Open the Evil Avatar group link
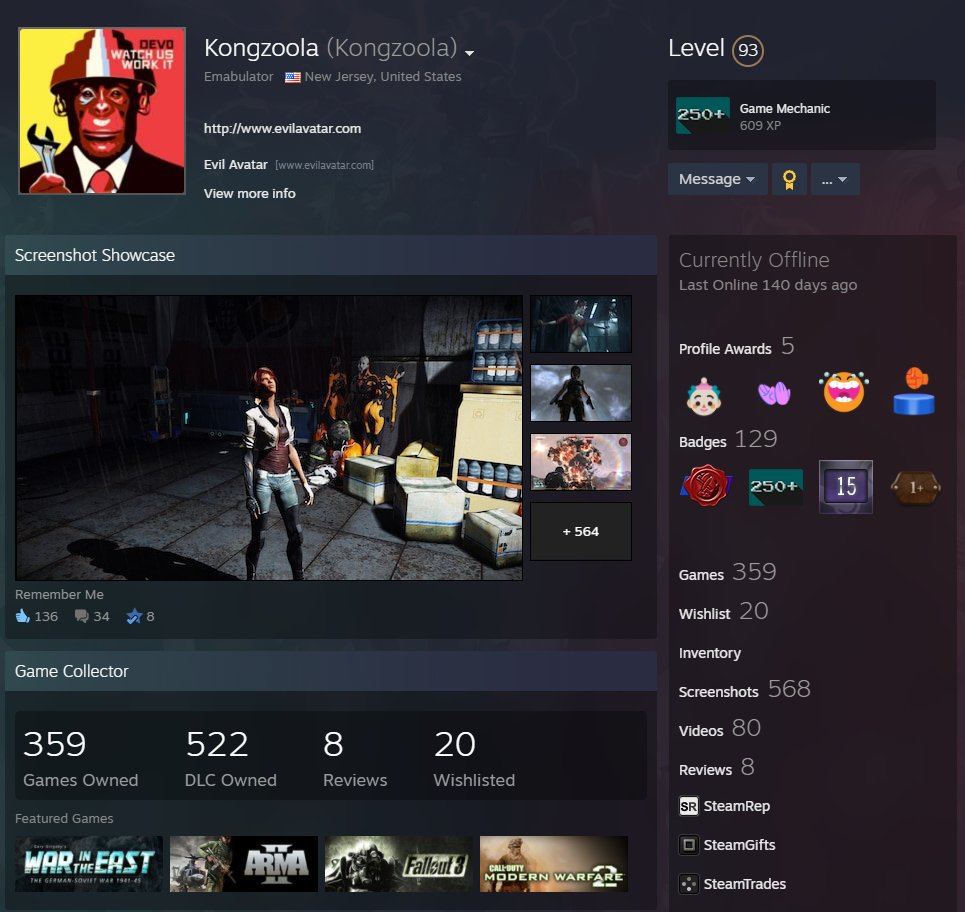Screen dimensions: 965x912 pyautogui.click(x=236, y=165)
